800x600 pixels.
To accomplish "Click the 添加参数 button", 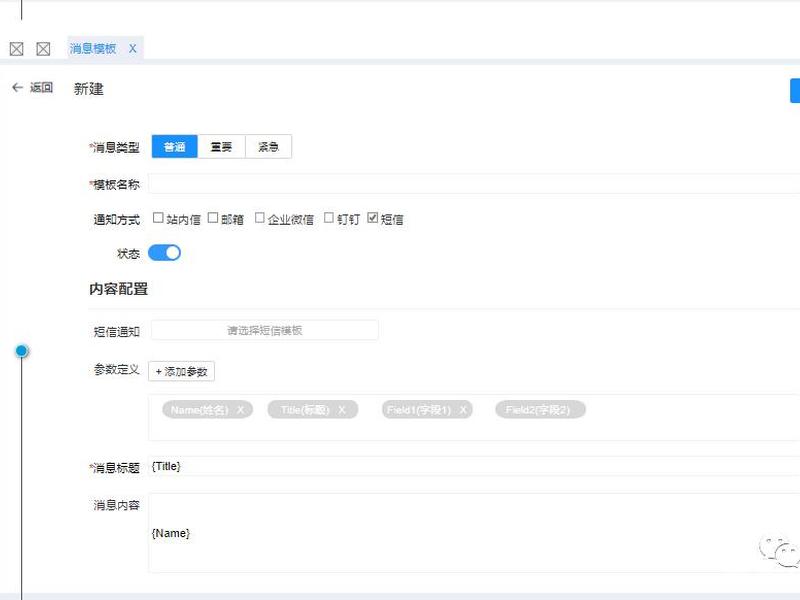I will [182, 371].
